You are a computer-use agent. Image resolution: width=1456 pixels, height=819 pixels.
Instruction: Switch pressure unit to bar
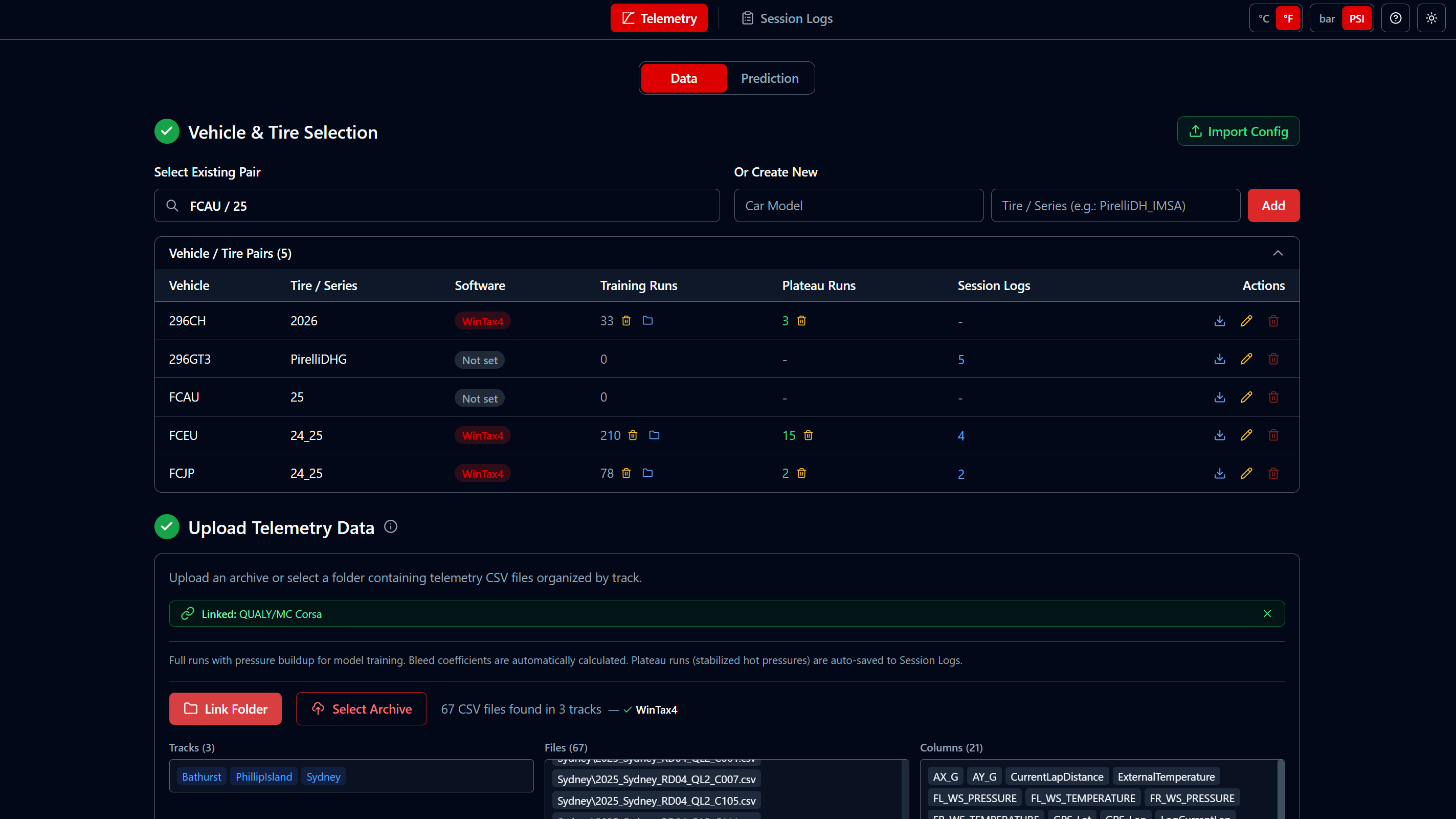point(1327,18)
